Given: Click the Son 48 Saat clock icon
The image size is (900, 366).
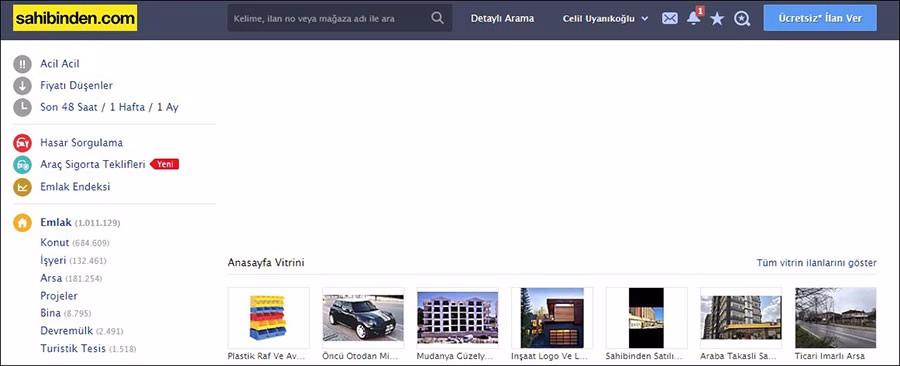Looking at the screenshot, I should coord(22,107).
